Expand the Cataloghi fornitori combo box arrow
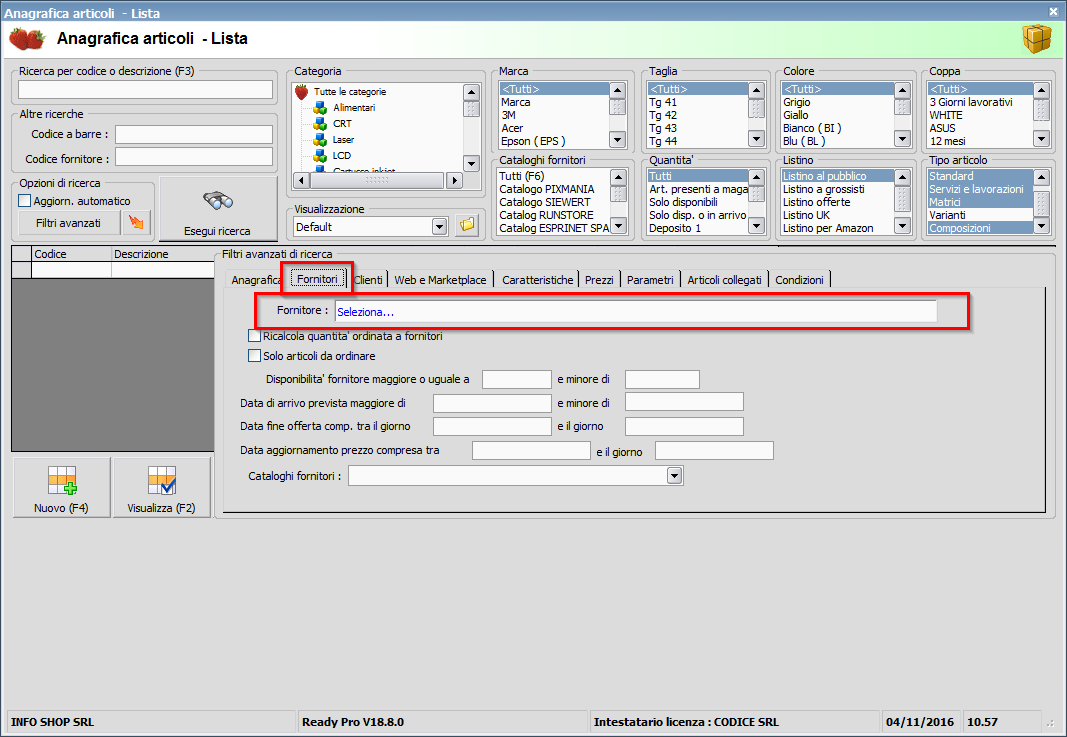The image size is (1067, 737). [x=674, y=476]
